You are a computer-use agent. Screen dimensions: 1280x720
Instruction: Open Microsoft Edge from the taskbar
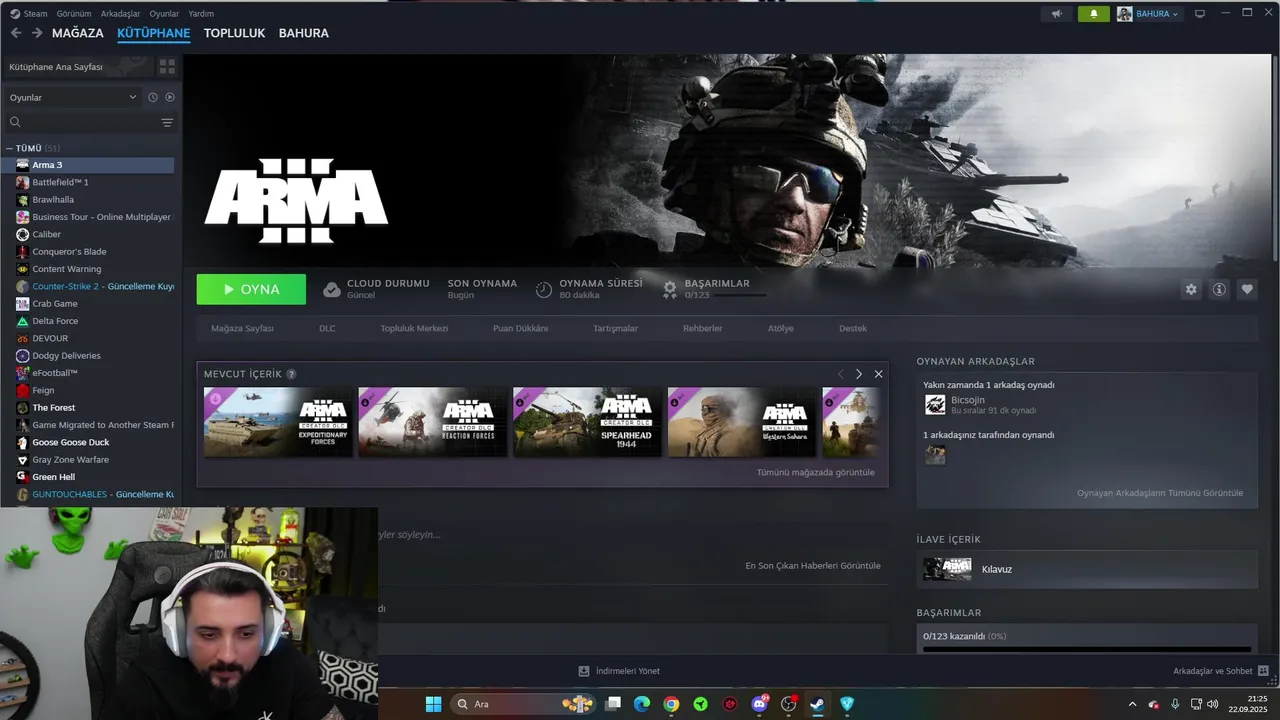(x=642, y=704)
